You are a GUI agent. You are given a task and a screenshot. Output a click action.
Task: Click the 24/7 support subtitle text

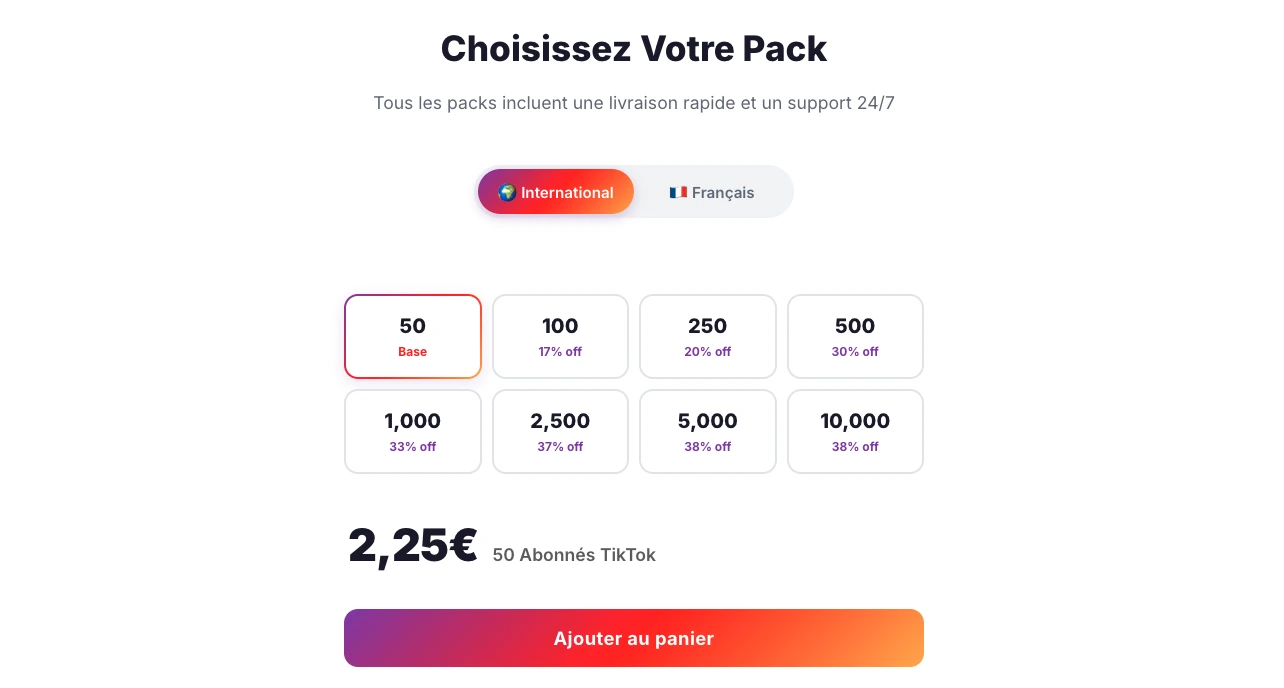click(x=634, y=103)
